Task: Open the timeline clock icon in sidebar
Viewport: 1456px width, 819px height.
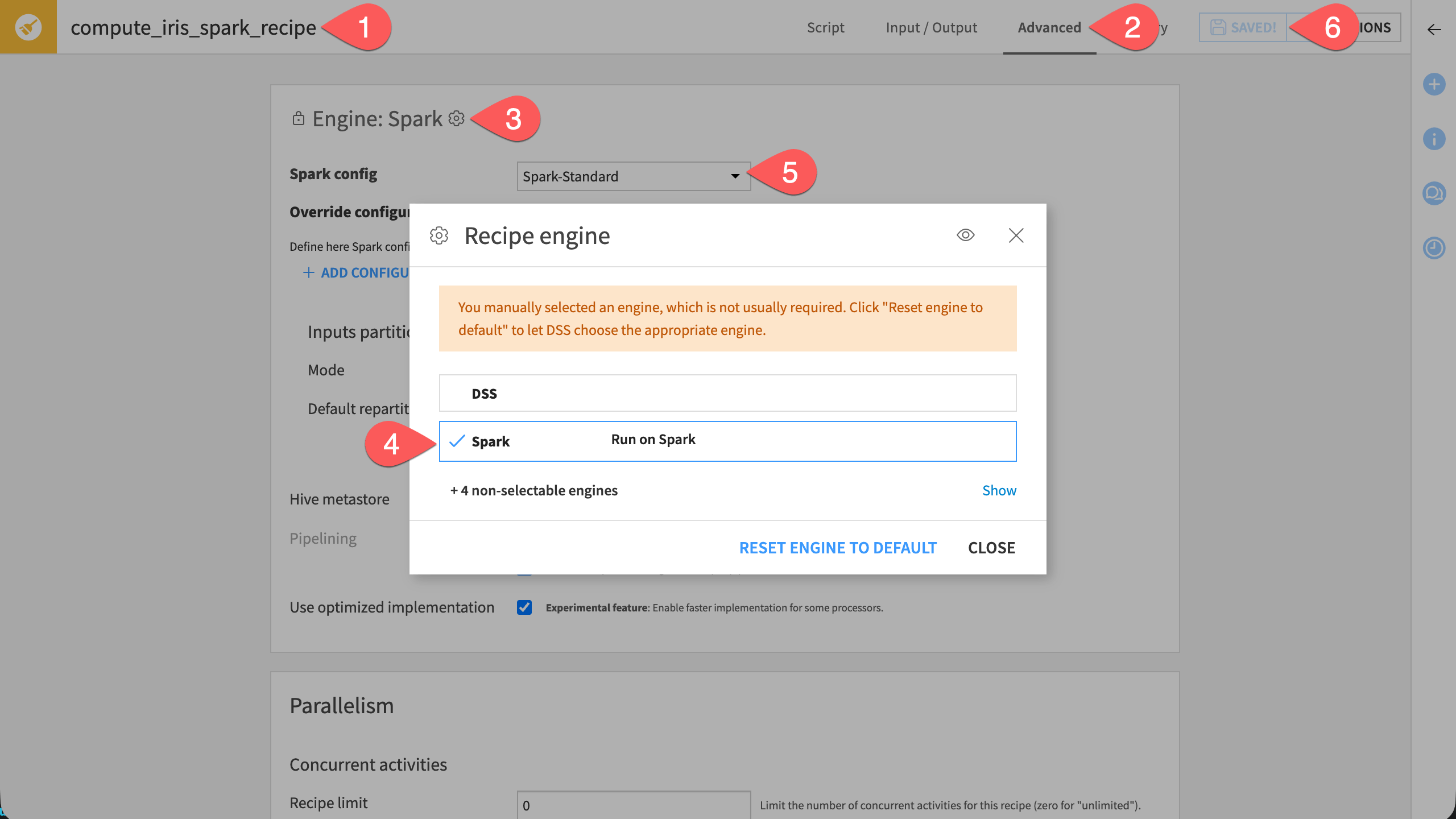Action: tap(1434, 248)
